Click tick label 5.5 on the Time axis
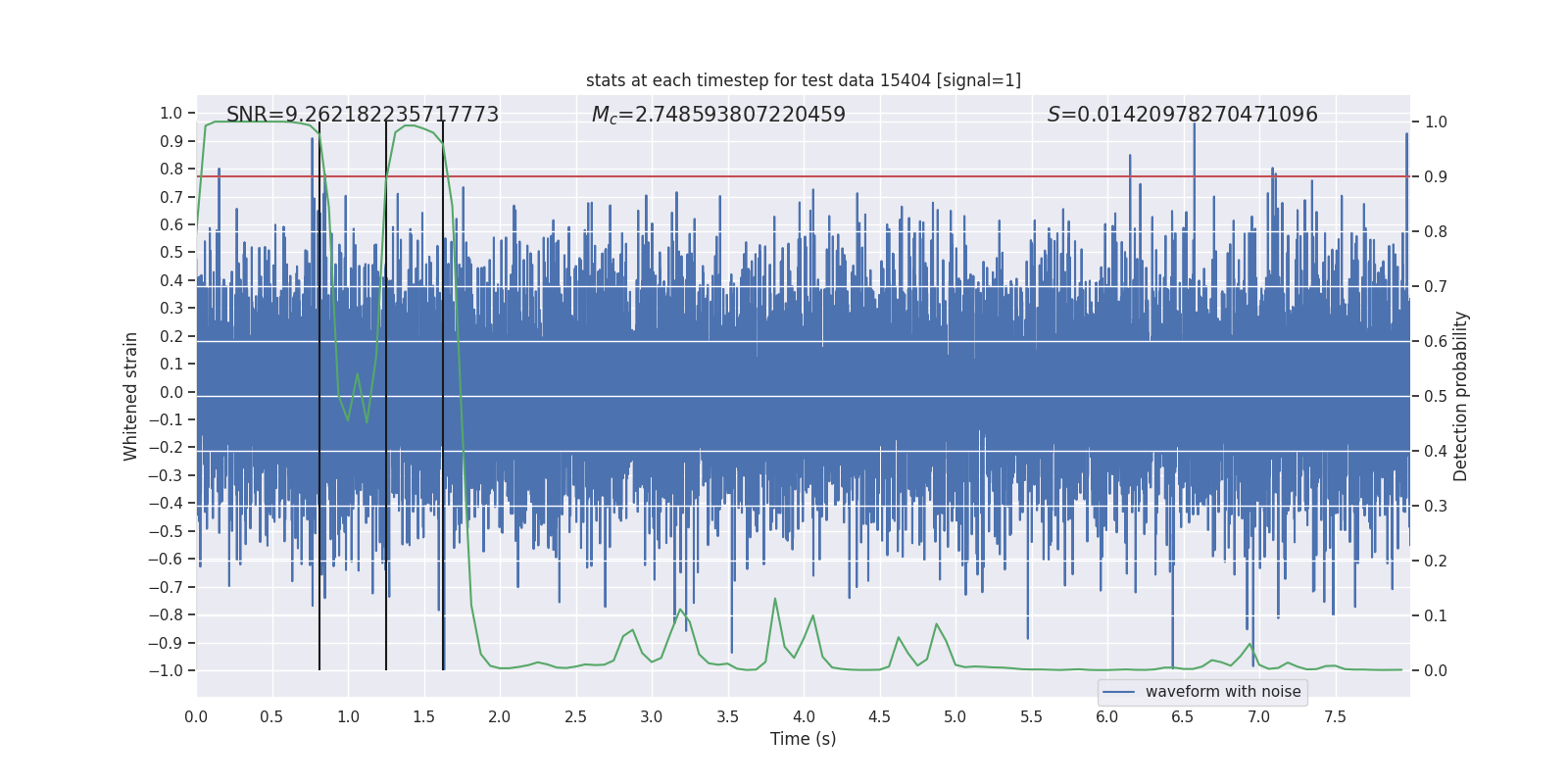The image size is (1568, 784). tap(1032, 716)
